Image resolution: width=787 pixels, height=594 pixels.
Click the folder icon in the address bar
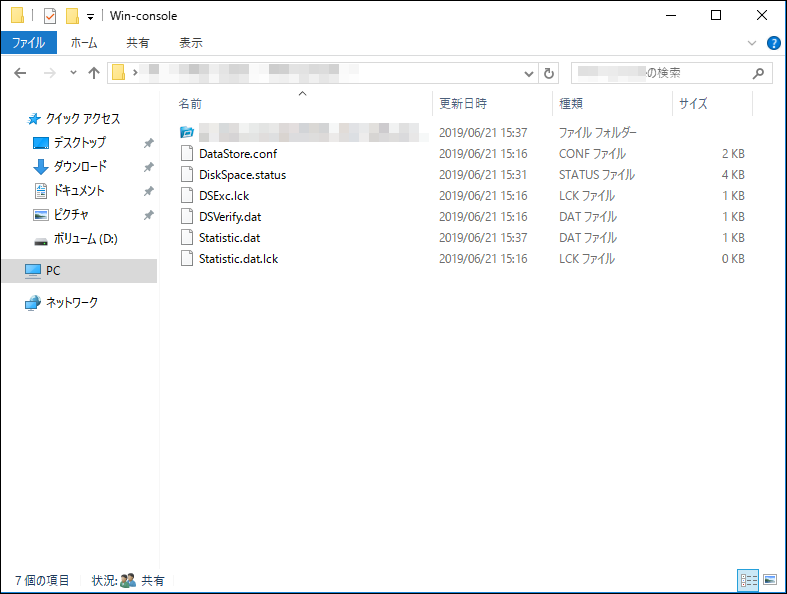click(x=118, y=73)
